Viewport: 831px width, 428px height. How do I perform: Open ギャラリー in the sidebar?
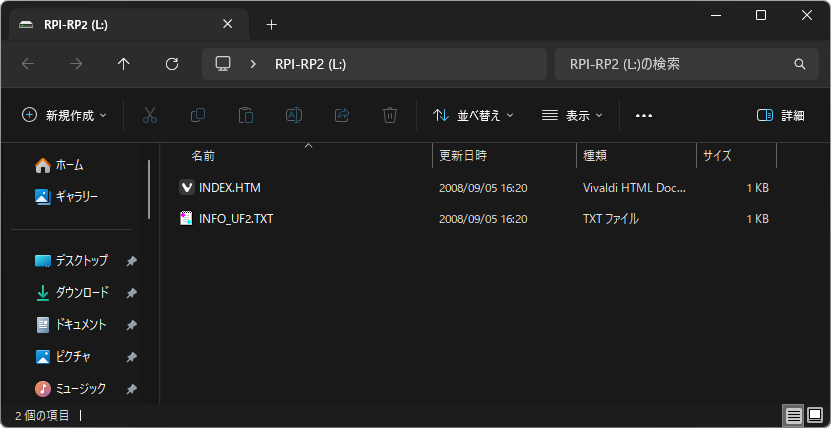tap(77, 197)
